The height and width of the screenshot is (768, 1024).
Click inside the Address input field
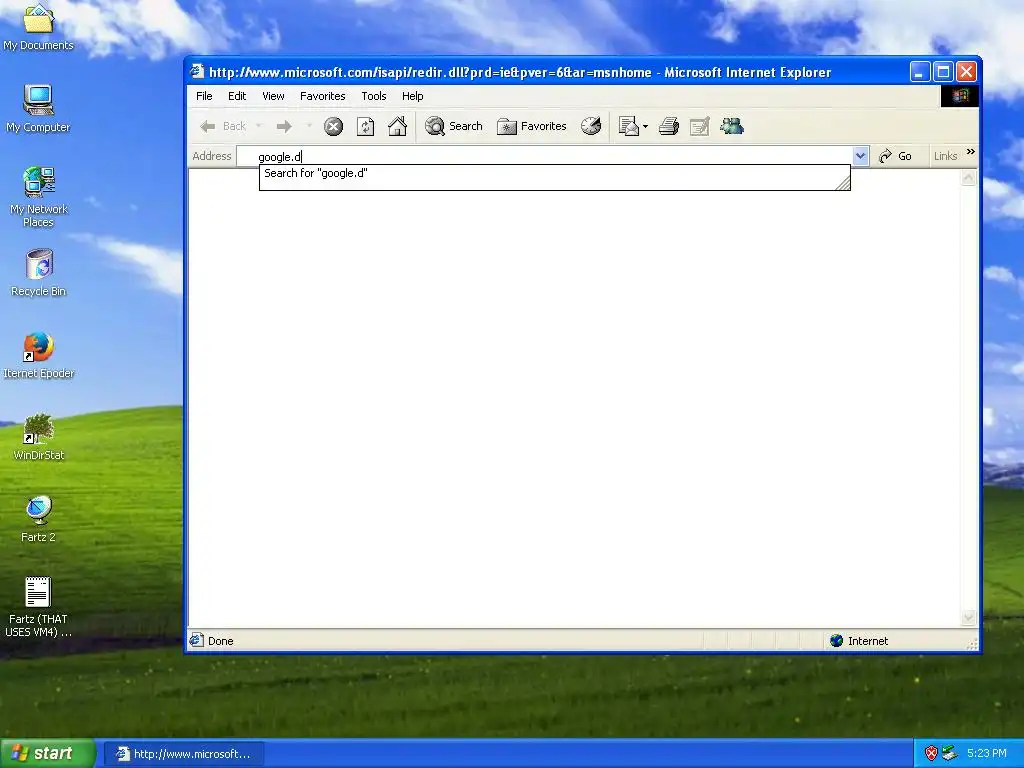545,156
